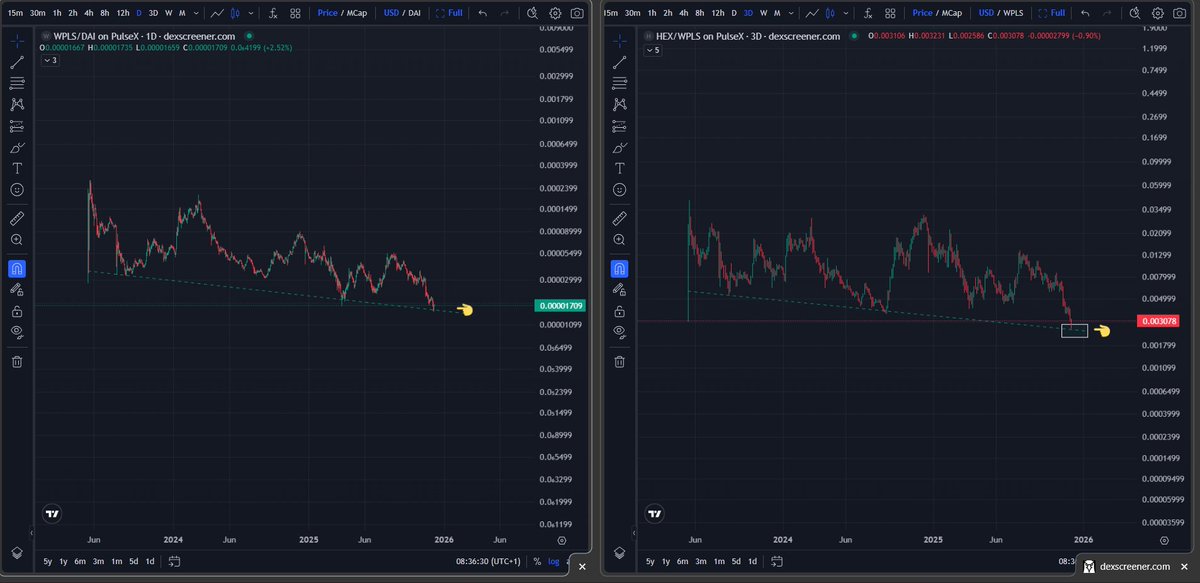Select text tool in right HEX chart
The height and width of the screenshot is (583, 1200).
620,168
